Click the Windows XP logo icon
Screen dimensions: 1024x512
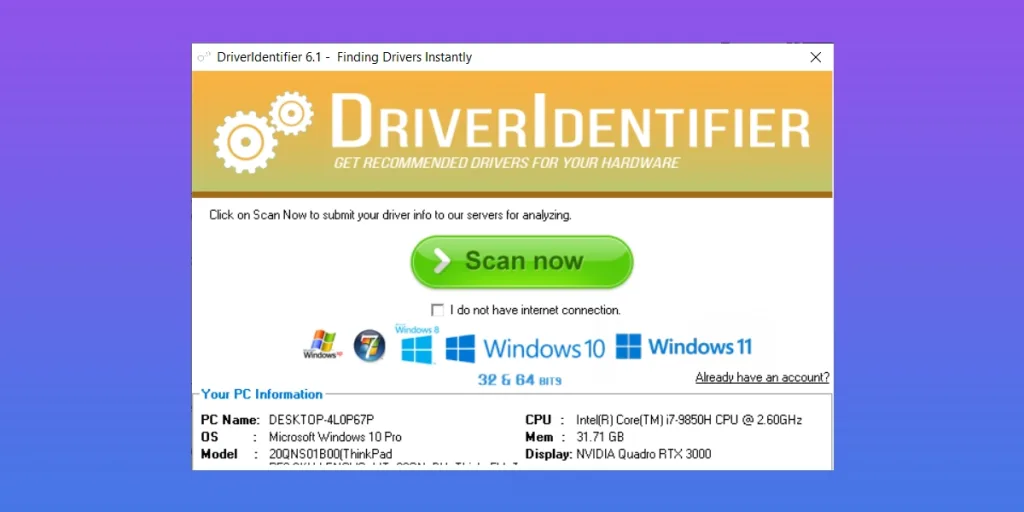(320, 345)
